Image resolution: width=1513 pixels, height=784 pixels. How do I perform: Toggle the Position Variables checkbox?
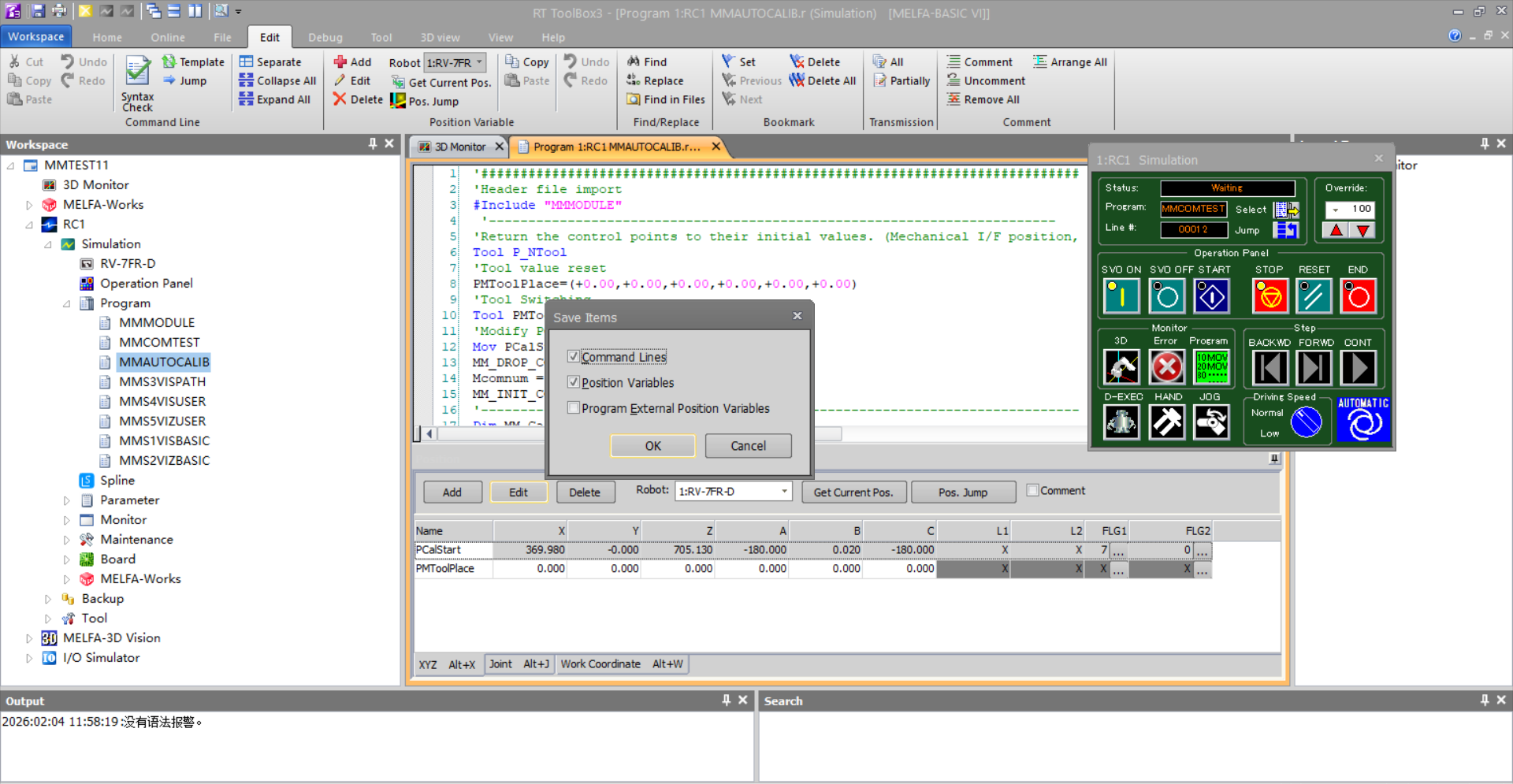pyautogui.click(x=574, y=382)
